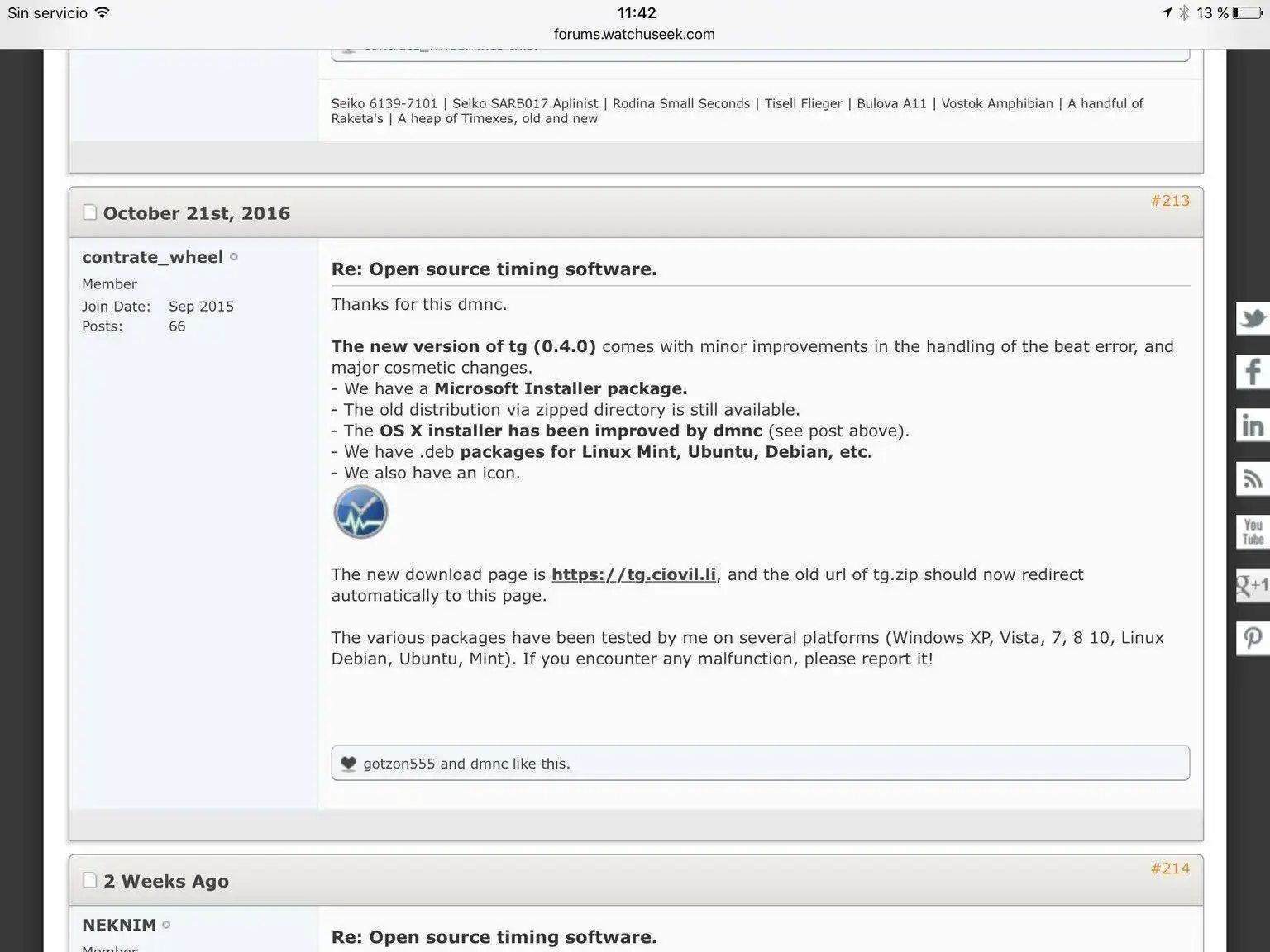Click 'packages for Linux Mint, Ubuntu, Debian, etc.'
Screen dimensions: 1270x952
click(x=666, y=452)
